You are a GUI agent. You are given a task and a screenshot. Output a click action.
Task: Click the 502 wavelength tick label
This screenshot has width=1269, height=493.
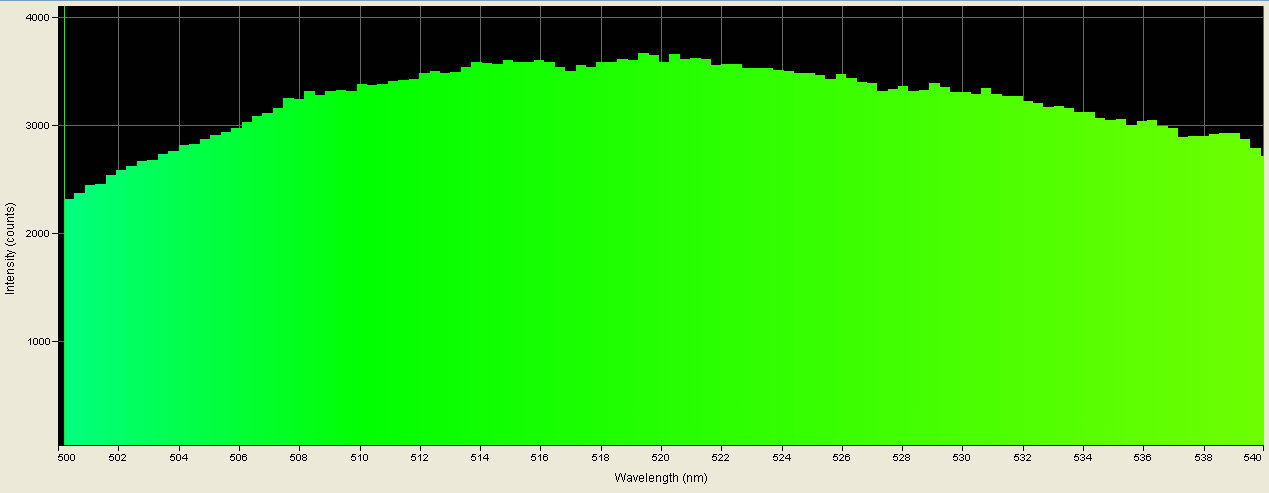119,460
